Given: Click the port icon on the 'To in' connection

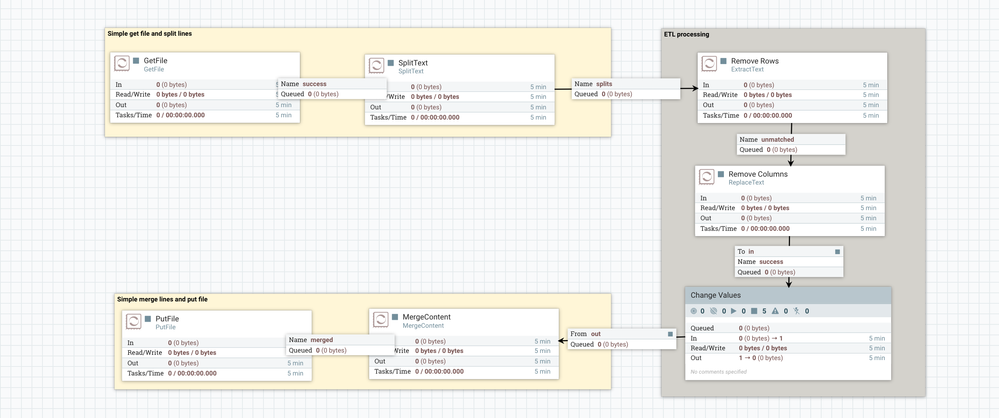Looking at the screenshot, I should pyautogui.click(x=837, y=252).
